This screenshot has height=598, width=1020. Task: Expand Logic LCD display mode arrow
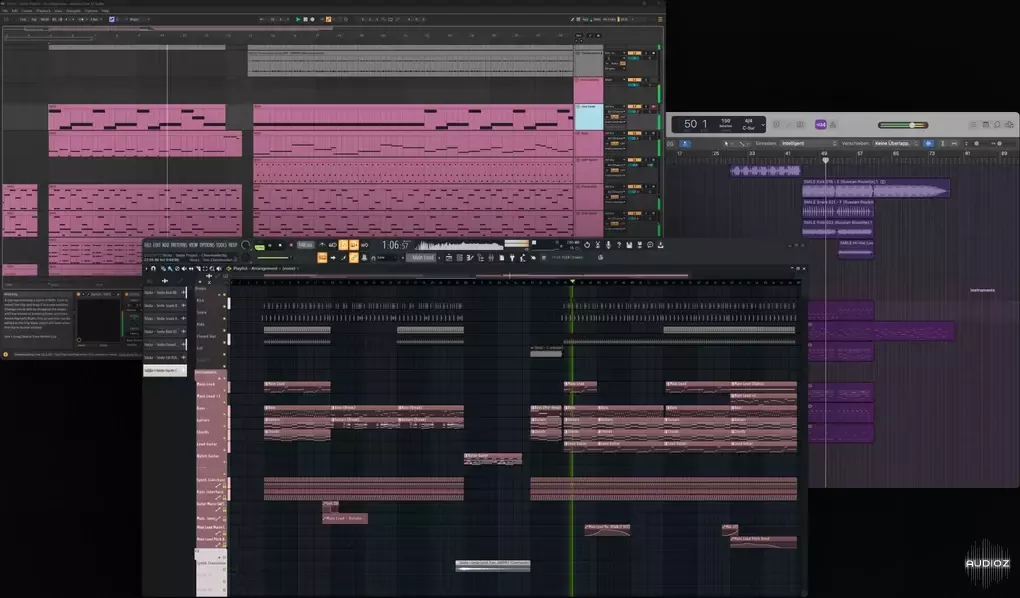763,125
